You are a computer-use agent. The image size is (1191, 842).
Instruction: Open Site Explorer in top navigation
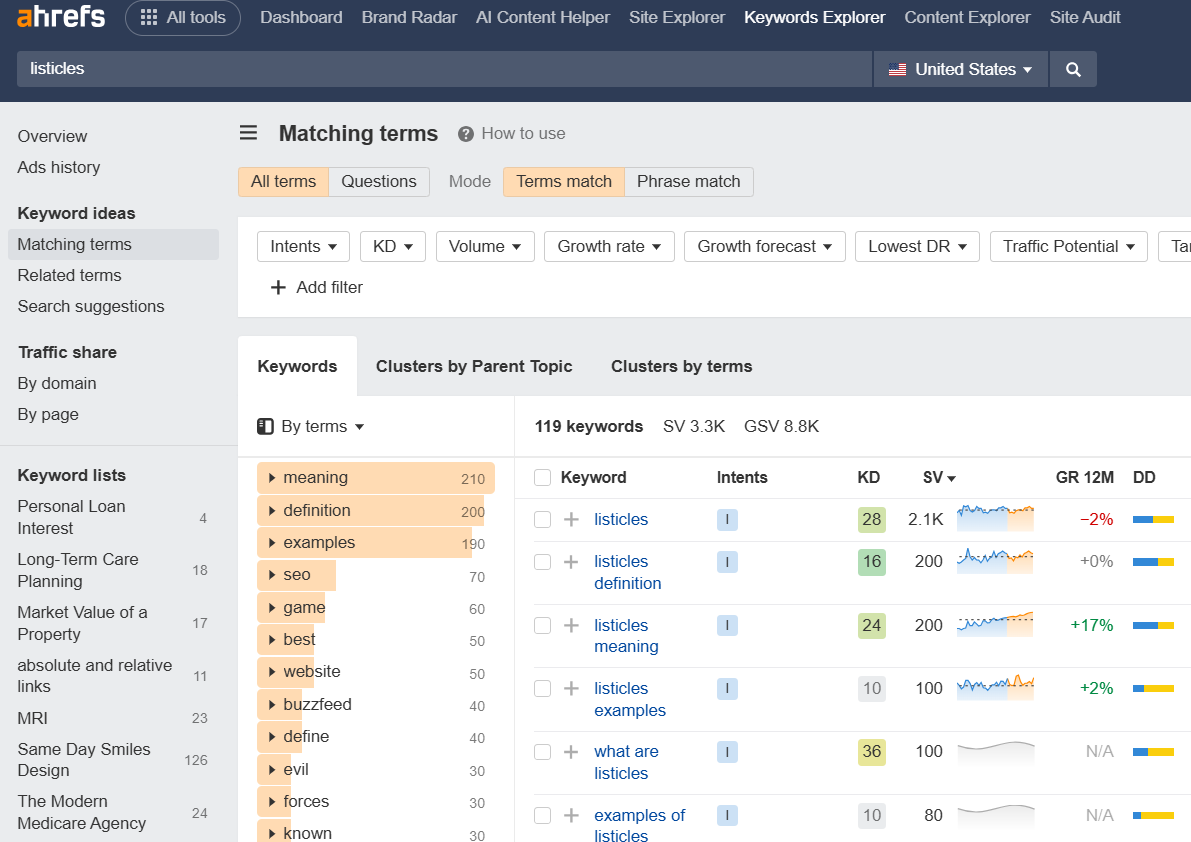[677, 17]
